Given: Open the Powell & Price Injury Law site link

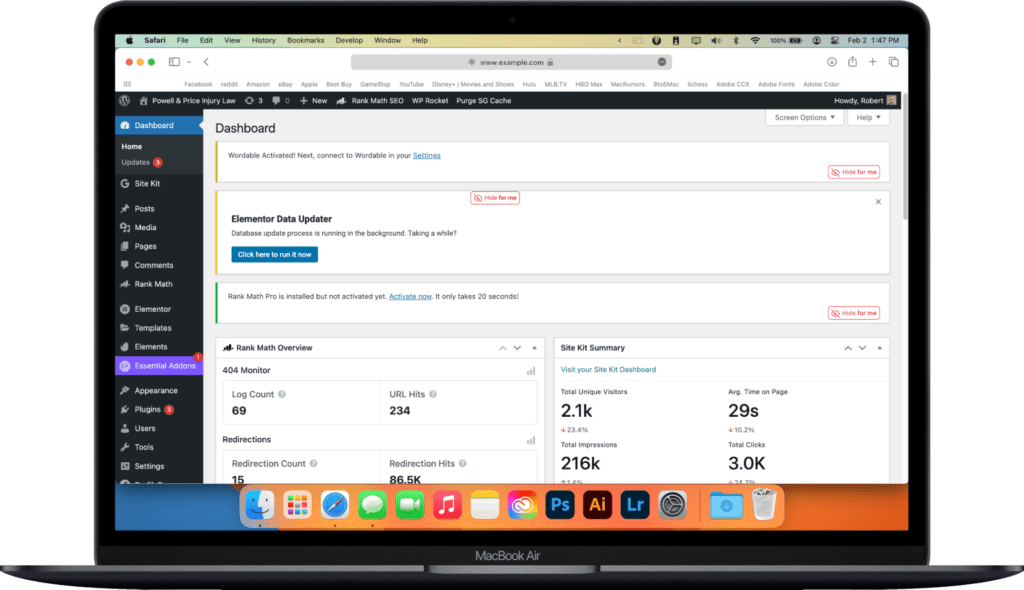Looking at the screenshot, I should tap(187, 101).
